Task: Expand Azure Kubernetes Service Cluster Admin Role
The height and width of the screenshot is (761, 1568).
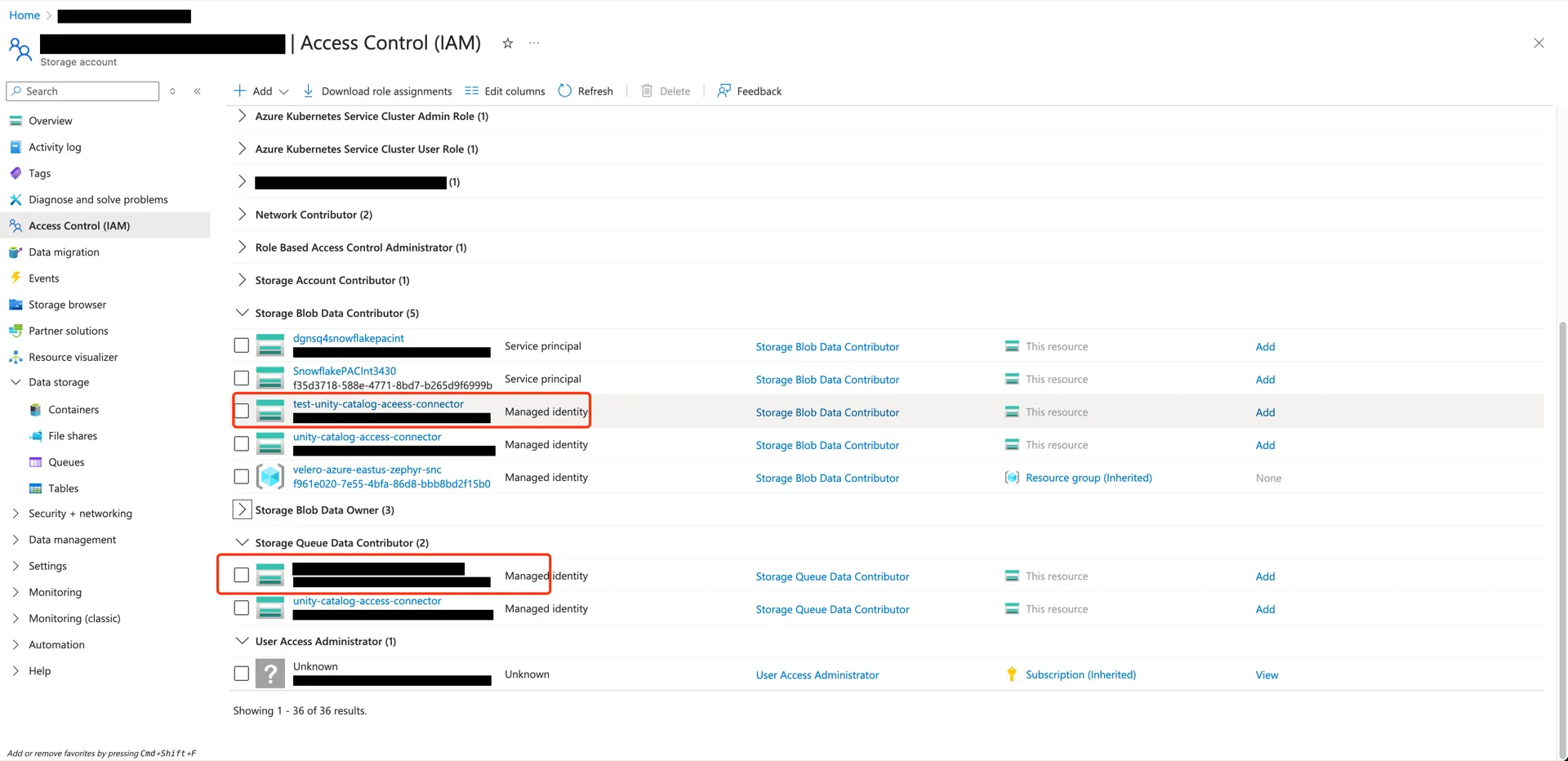Action: coord(242,116)
